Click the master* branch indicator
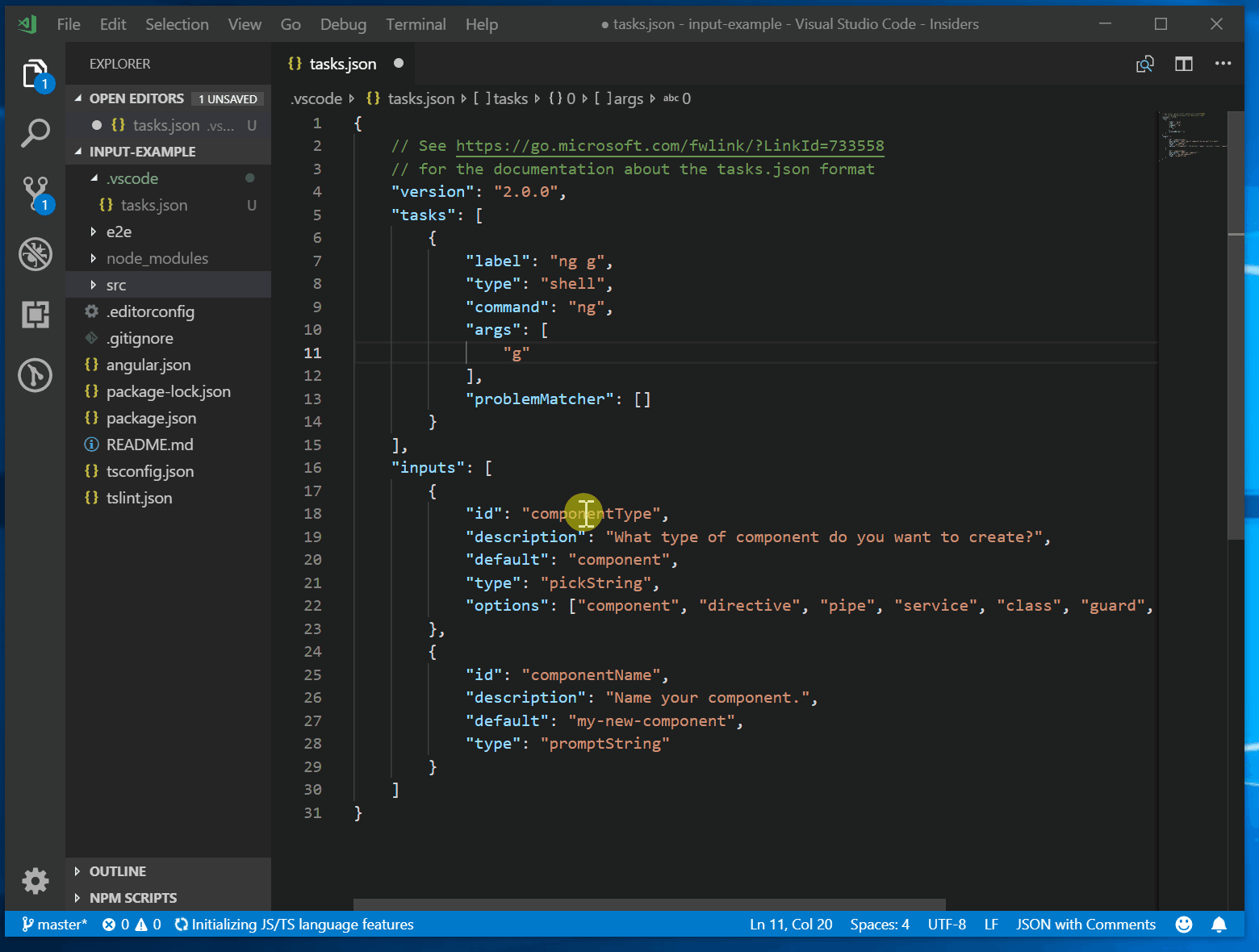 coord(54,925)
